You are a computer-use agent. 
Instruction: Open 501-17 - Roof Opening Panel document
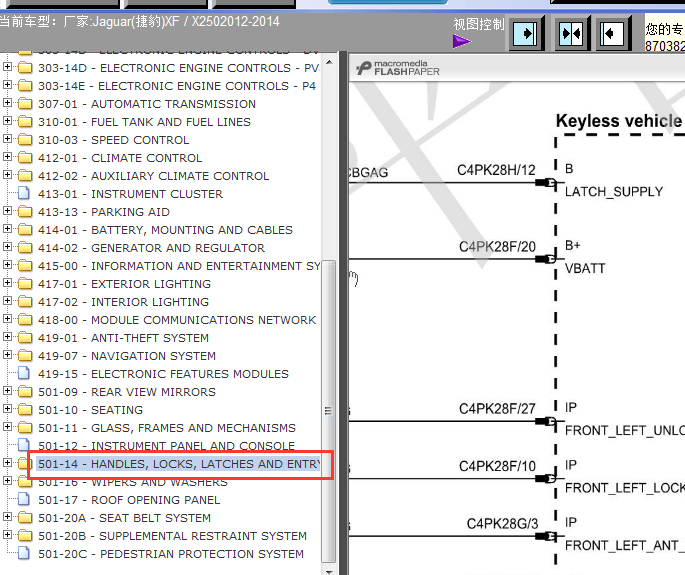(129, 500)
